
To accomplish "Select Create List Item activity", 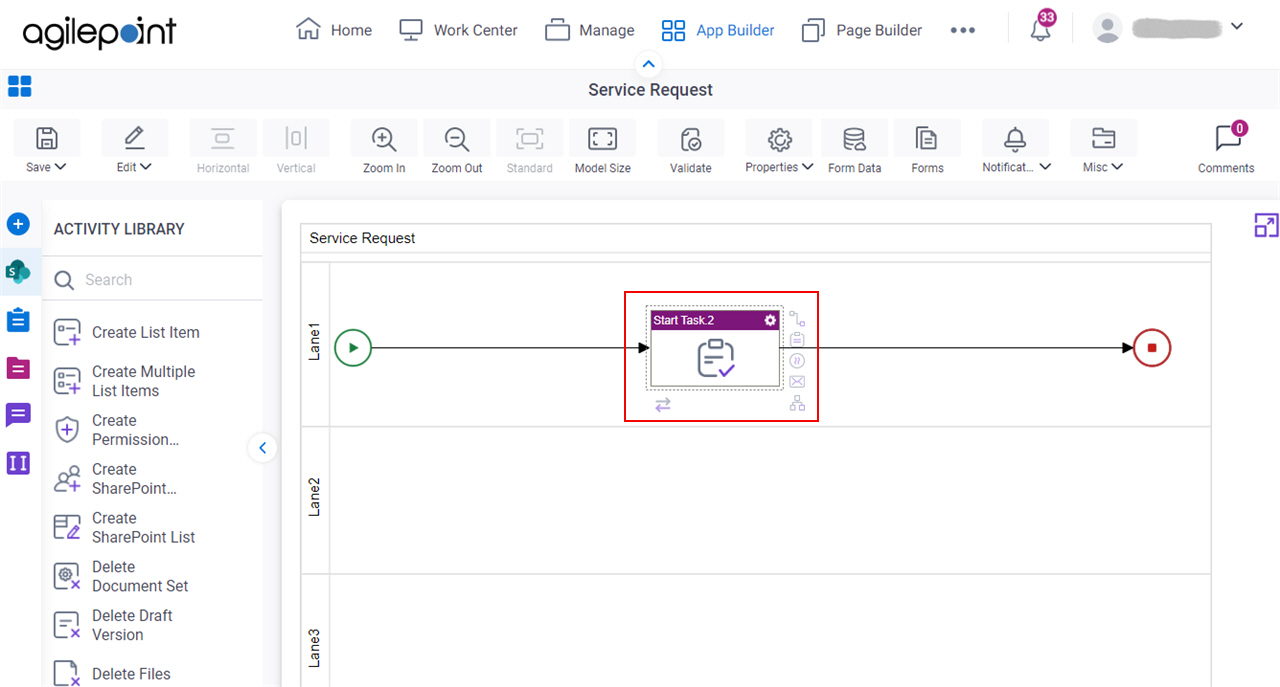I will [x=127, y=333].
